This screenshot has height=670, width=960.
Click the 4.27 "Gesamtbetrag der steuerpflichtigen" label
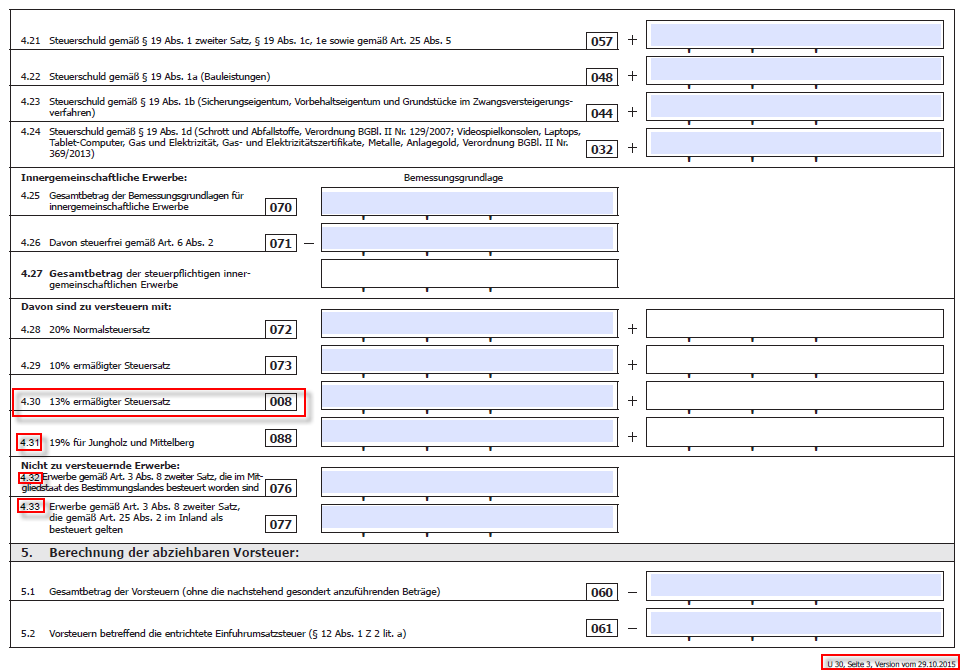click(150, 279)
